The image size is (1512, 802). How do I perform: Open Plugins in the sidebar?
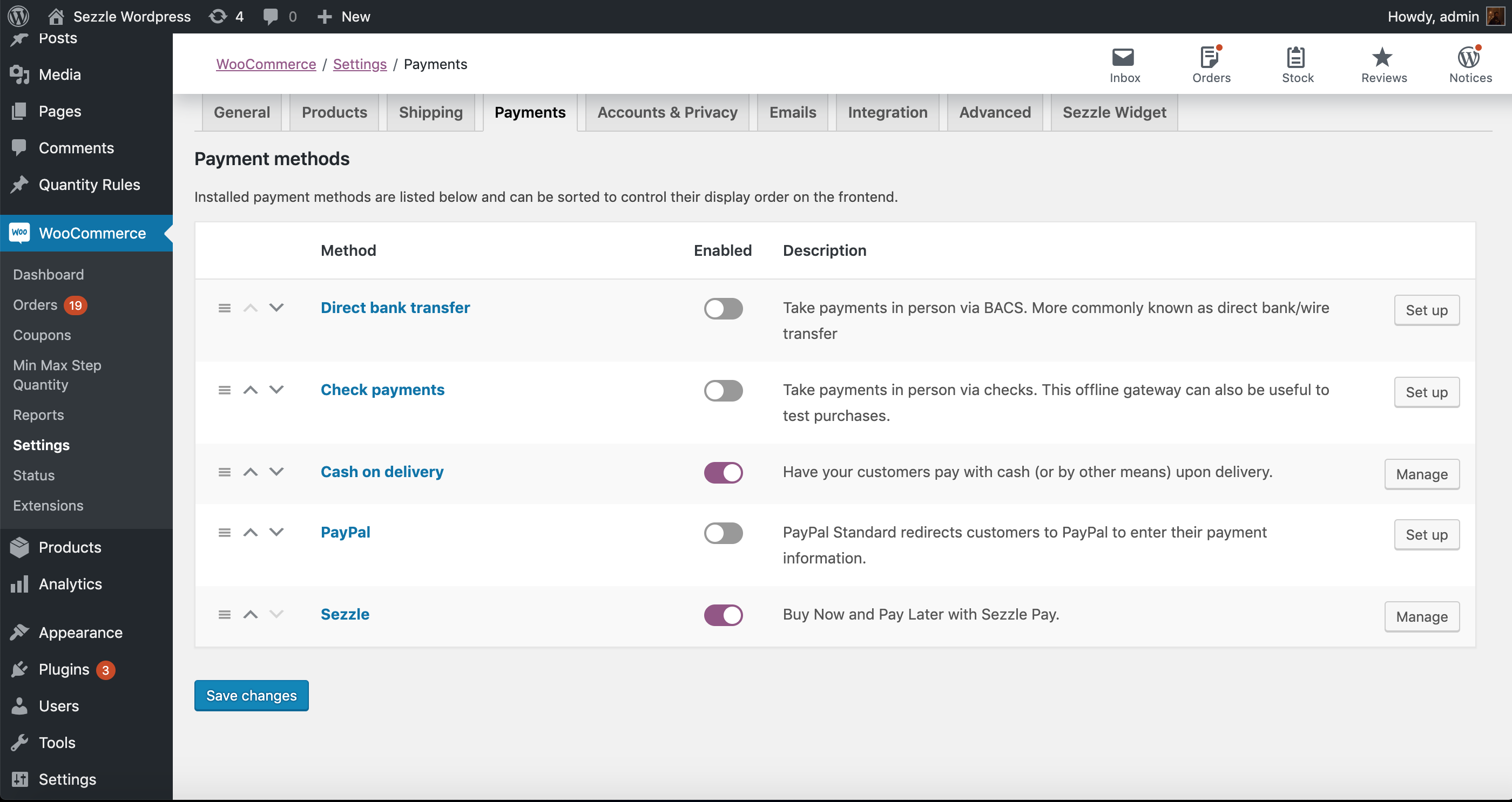pos(86,669)
